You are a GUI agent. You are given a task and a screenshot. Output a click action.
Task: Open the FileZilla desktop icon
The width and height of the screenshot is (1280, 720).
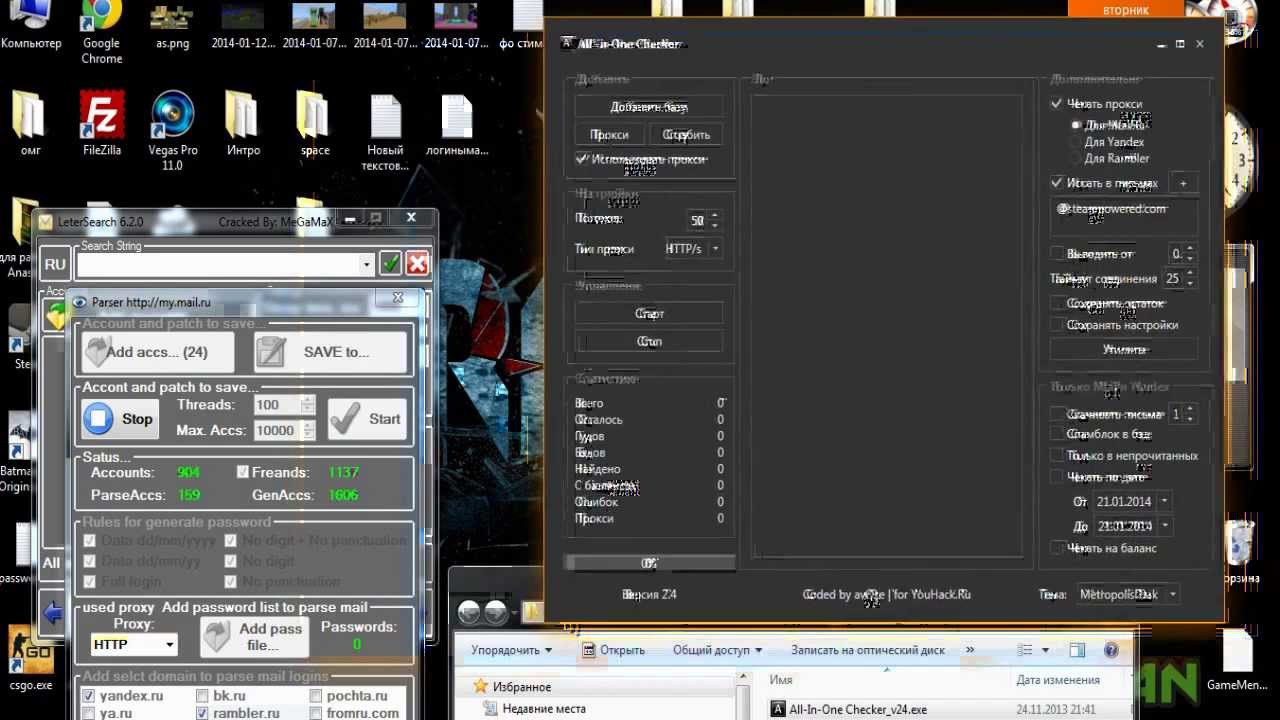[102, 124]
